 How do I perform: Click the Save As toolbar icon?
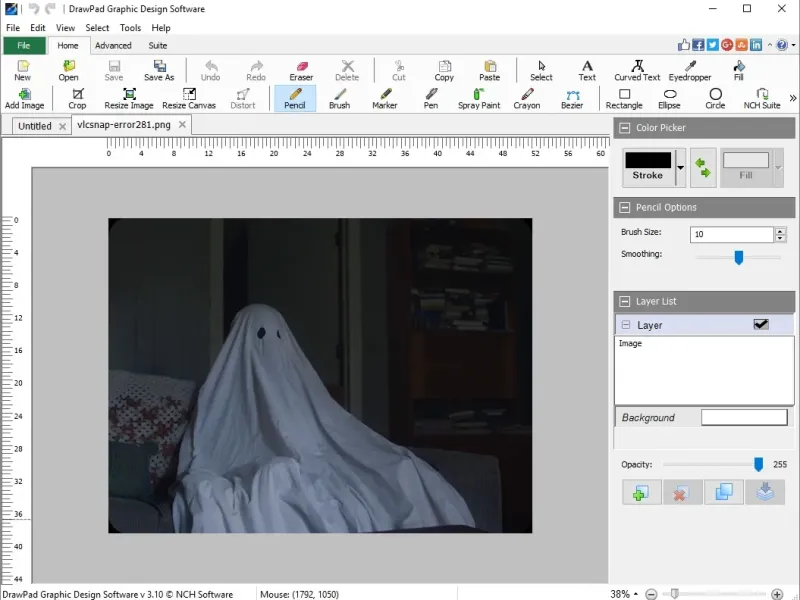pyautogui.click(x=159, y=70)
